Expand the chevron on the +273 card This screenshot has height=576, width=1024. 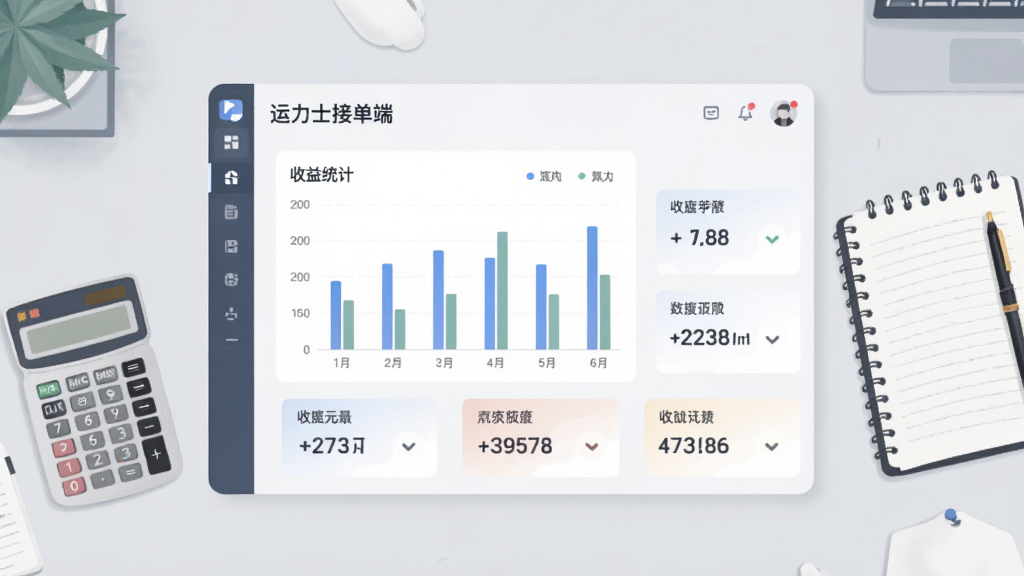click(x=409, y=447)
